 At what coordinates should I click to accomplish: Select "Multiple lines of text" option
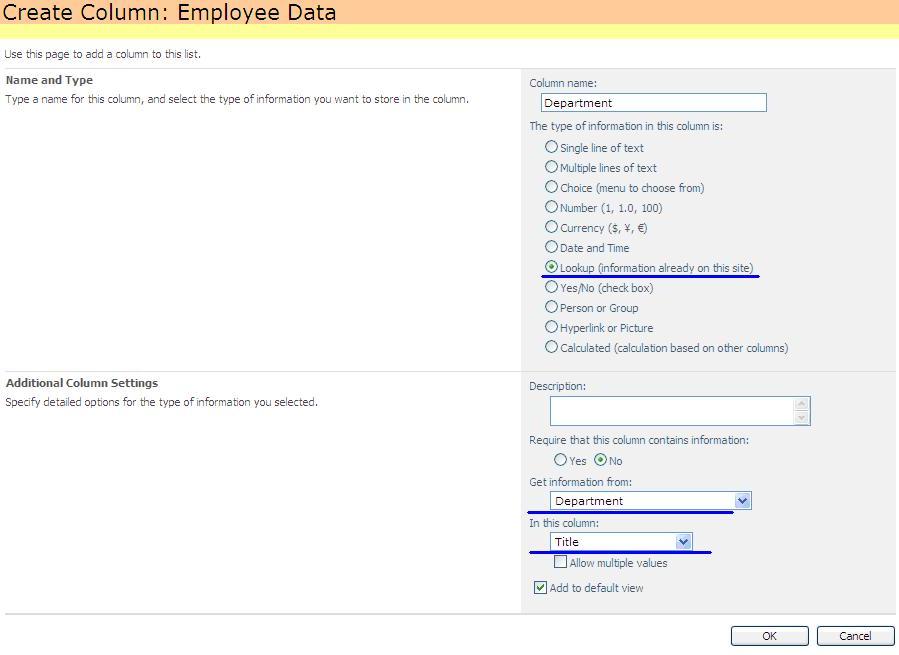[551, 167]
